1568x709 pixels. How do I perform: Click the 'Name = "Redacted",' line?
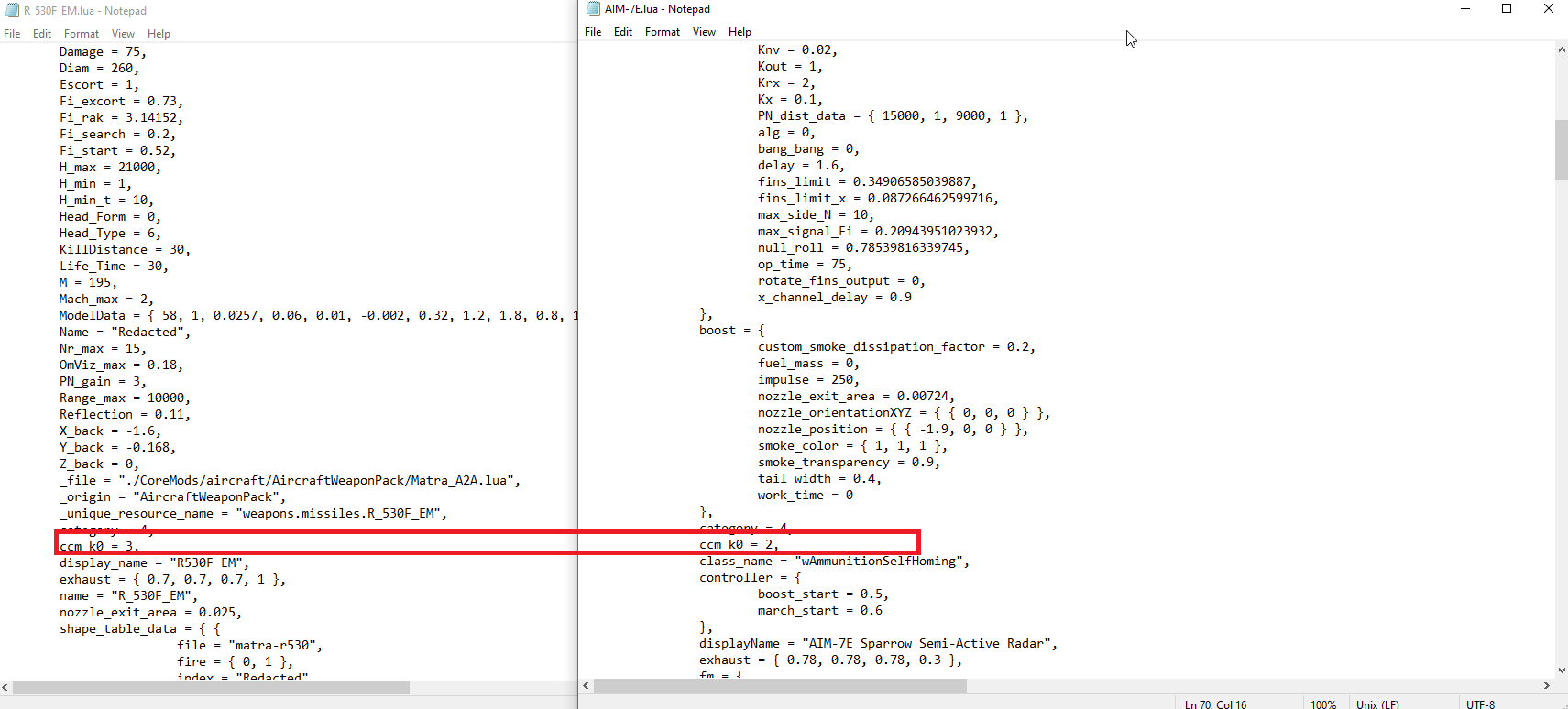(x=126, y=333)
